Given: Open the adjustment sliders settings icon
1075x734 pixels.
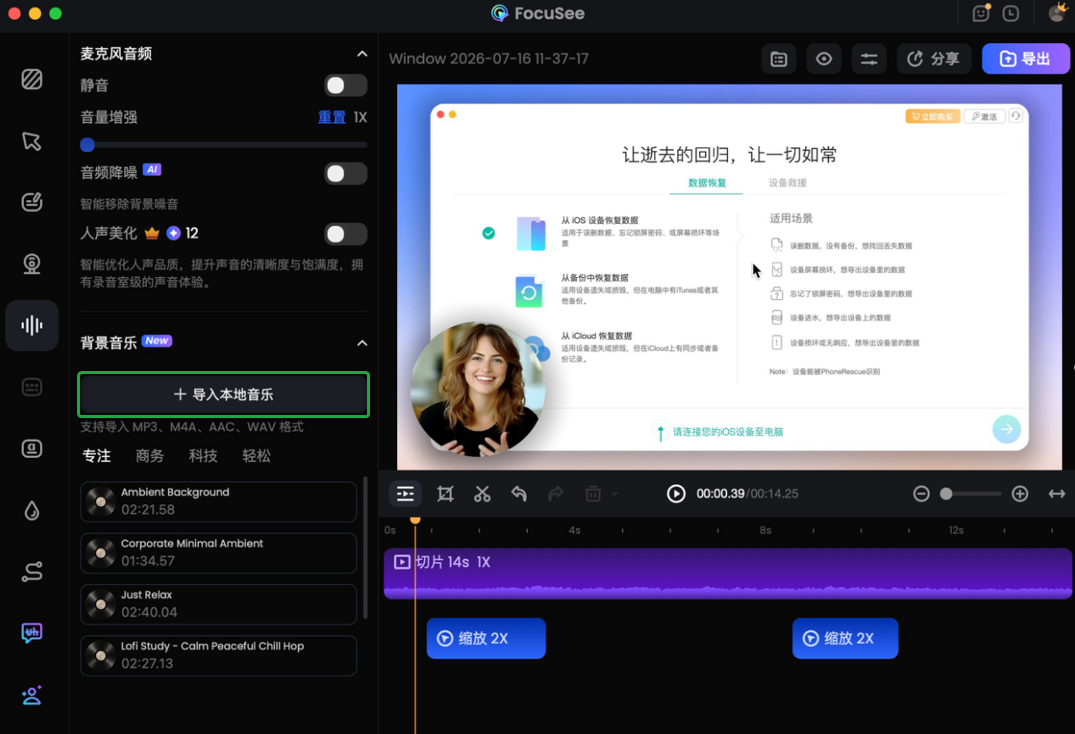Looking at the screenshot, I should [x=869, y=59].
